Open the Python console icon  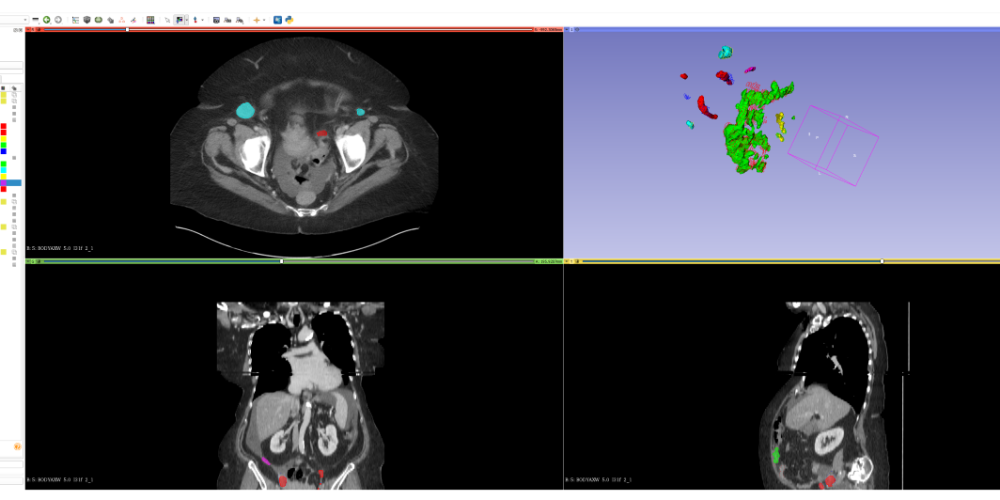coord(289,20)
